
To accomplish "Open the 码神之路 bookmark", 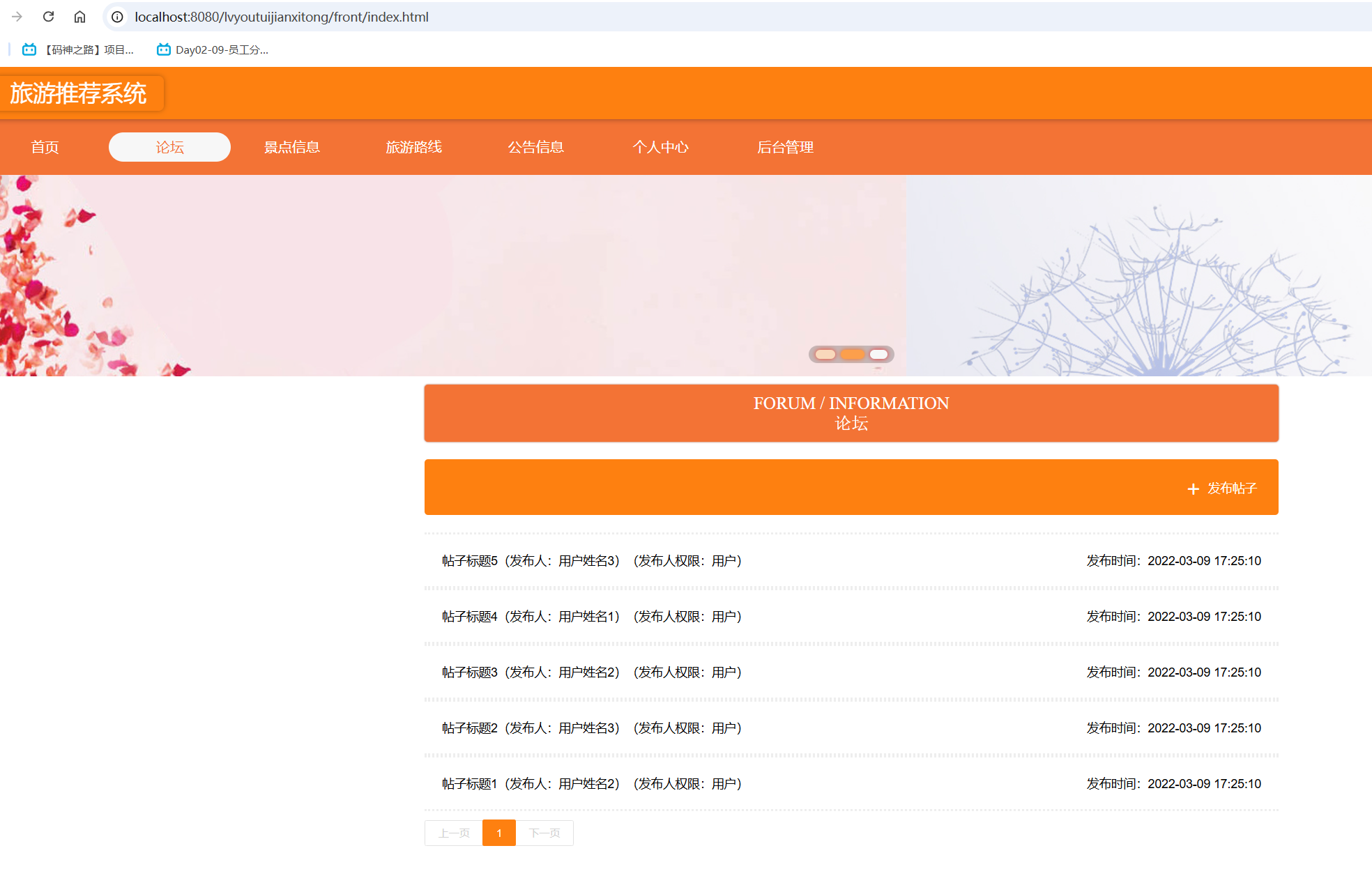I will pyautogui.click(x=78, y=49).
